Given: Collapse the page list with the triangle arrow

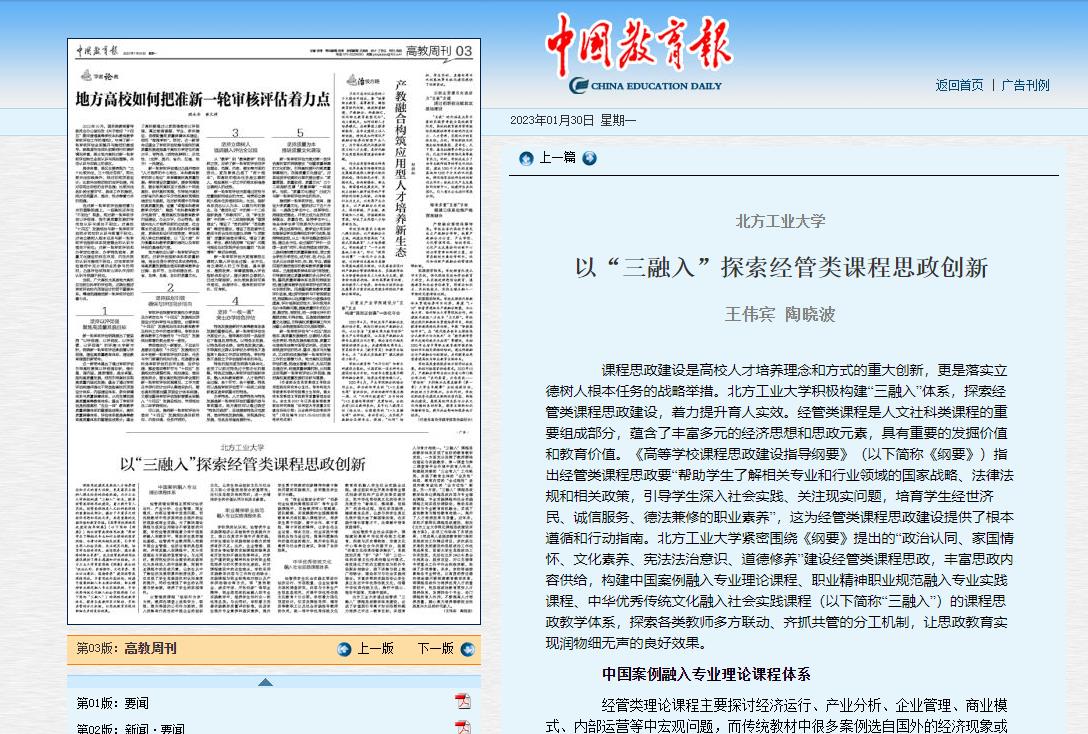Looking at the screenshot, I should pyautogui.click(x=265, y=682).
